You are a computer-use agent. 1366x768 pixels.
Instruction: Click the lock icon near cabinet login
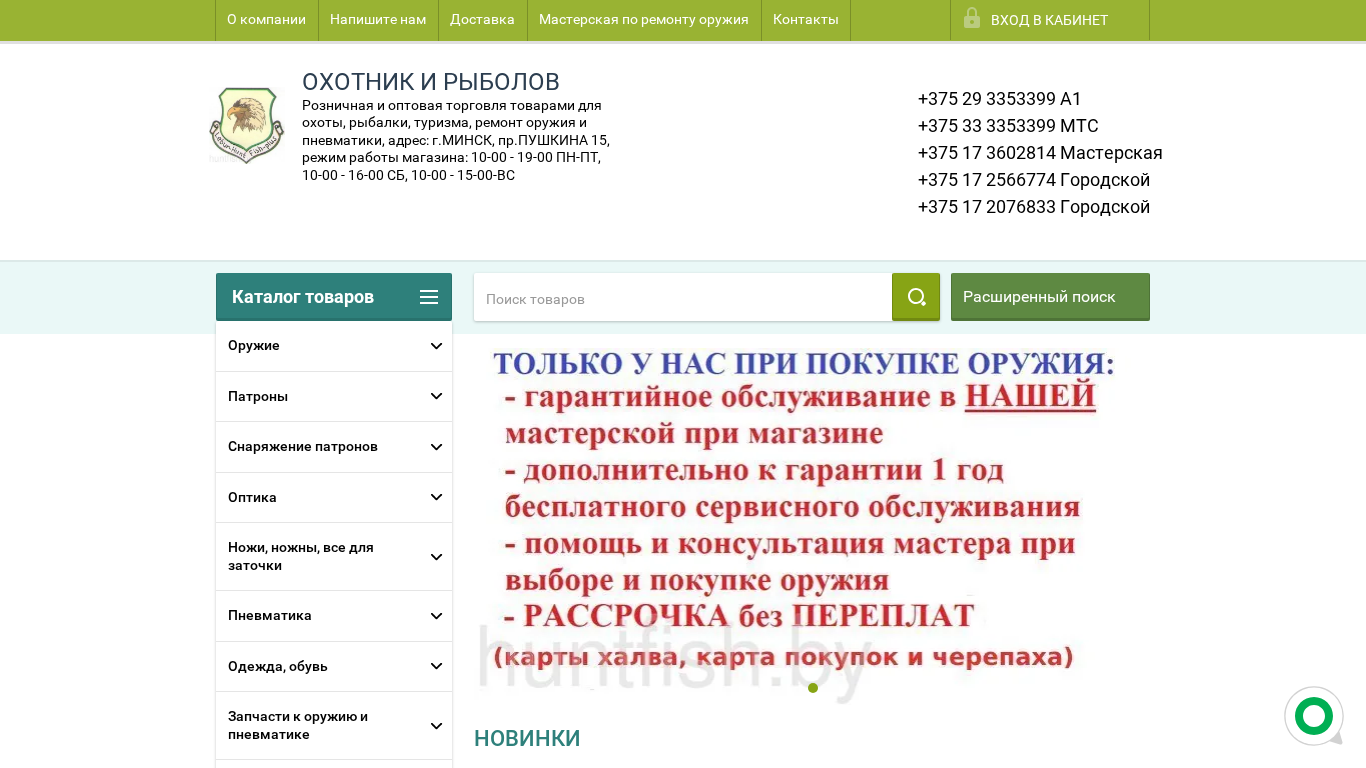point(972,18)
